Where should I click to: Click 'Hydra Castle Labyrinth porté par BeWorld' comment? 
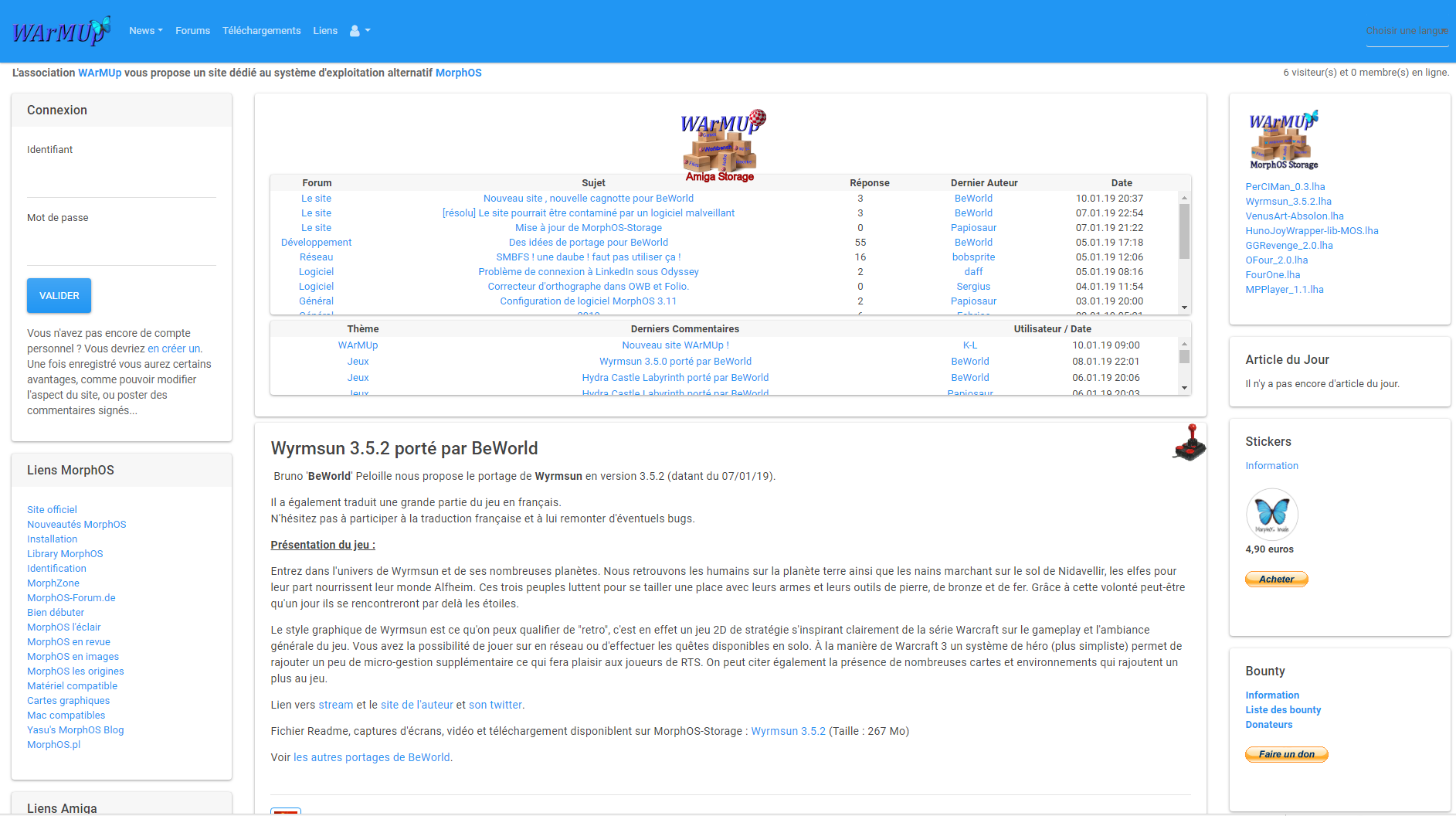675,378
